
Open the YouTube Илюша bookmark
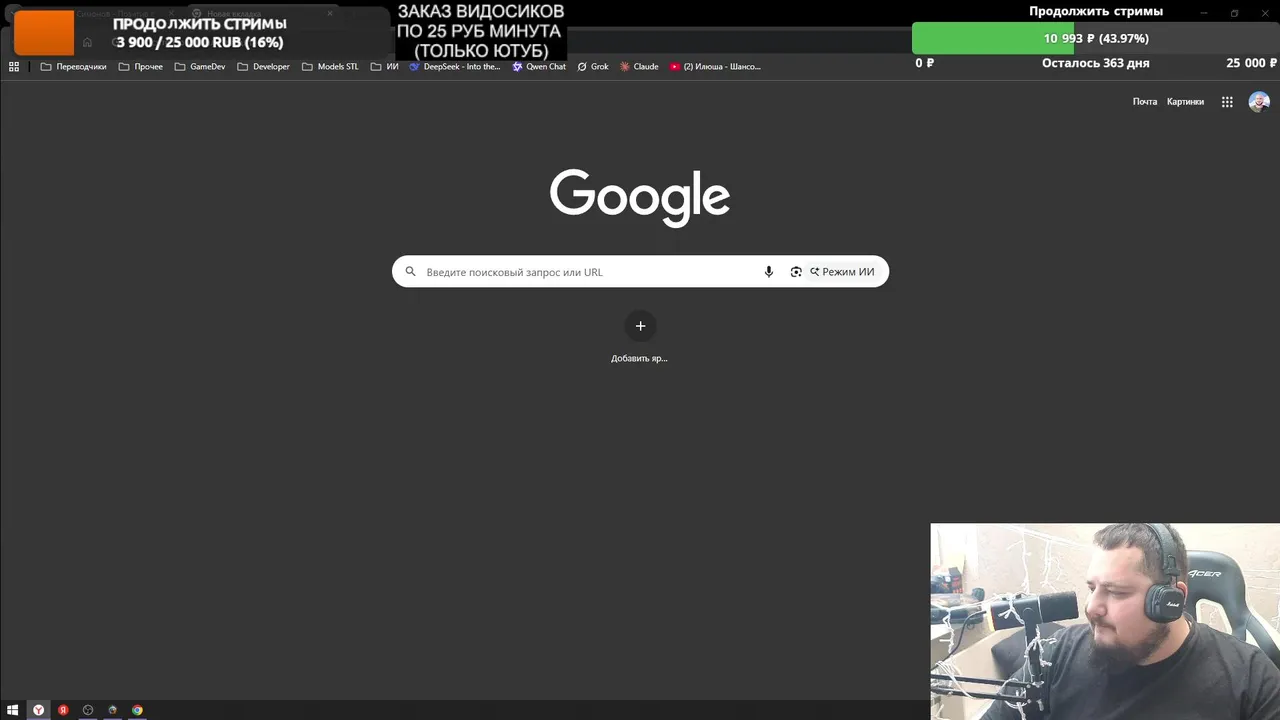[715, 67]
